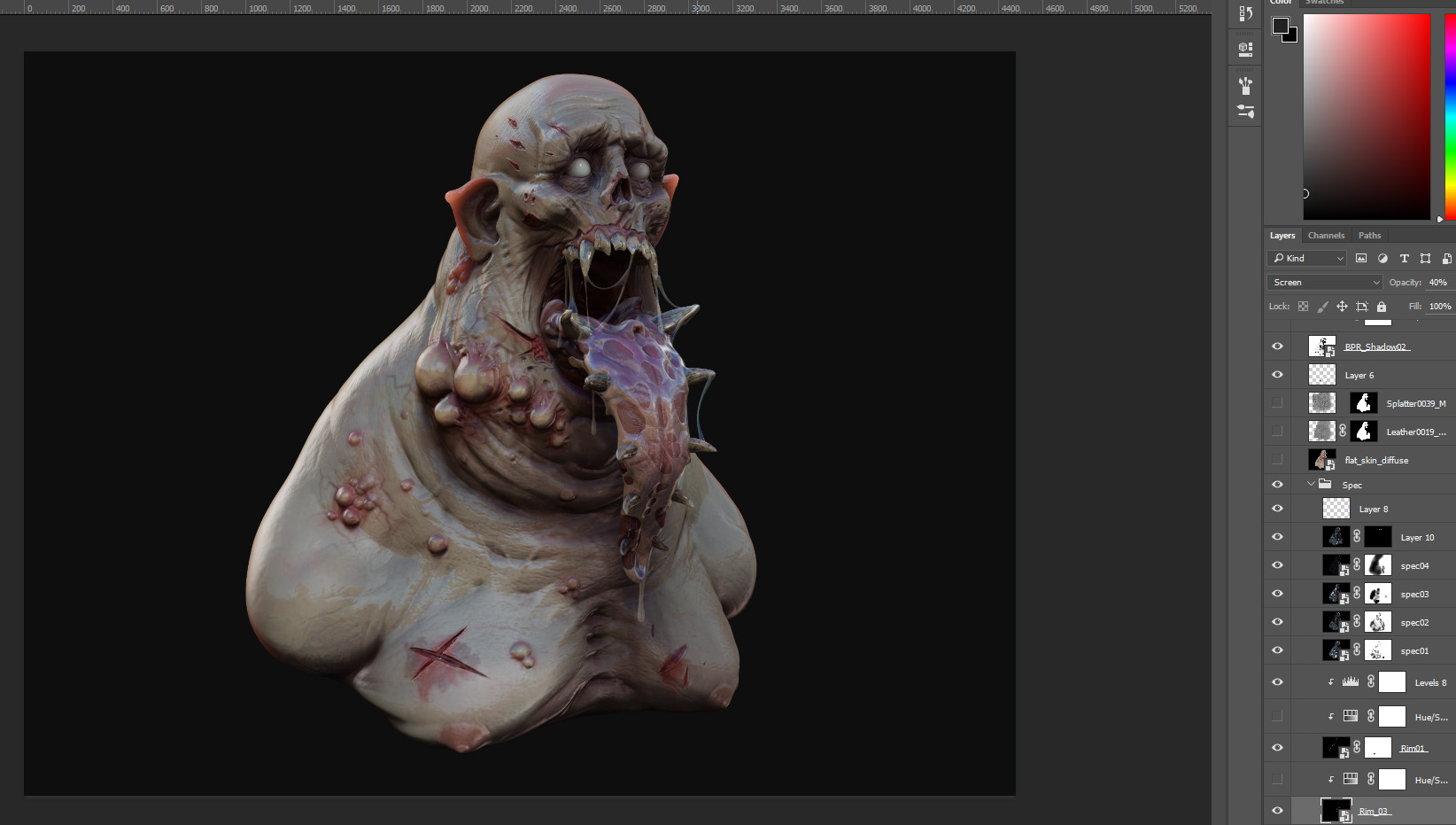
Task: Hide the Spec group
Action: (1277, 485)
